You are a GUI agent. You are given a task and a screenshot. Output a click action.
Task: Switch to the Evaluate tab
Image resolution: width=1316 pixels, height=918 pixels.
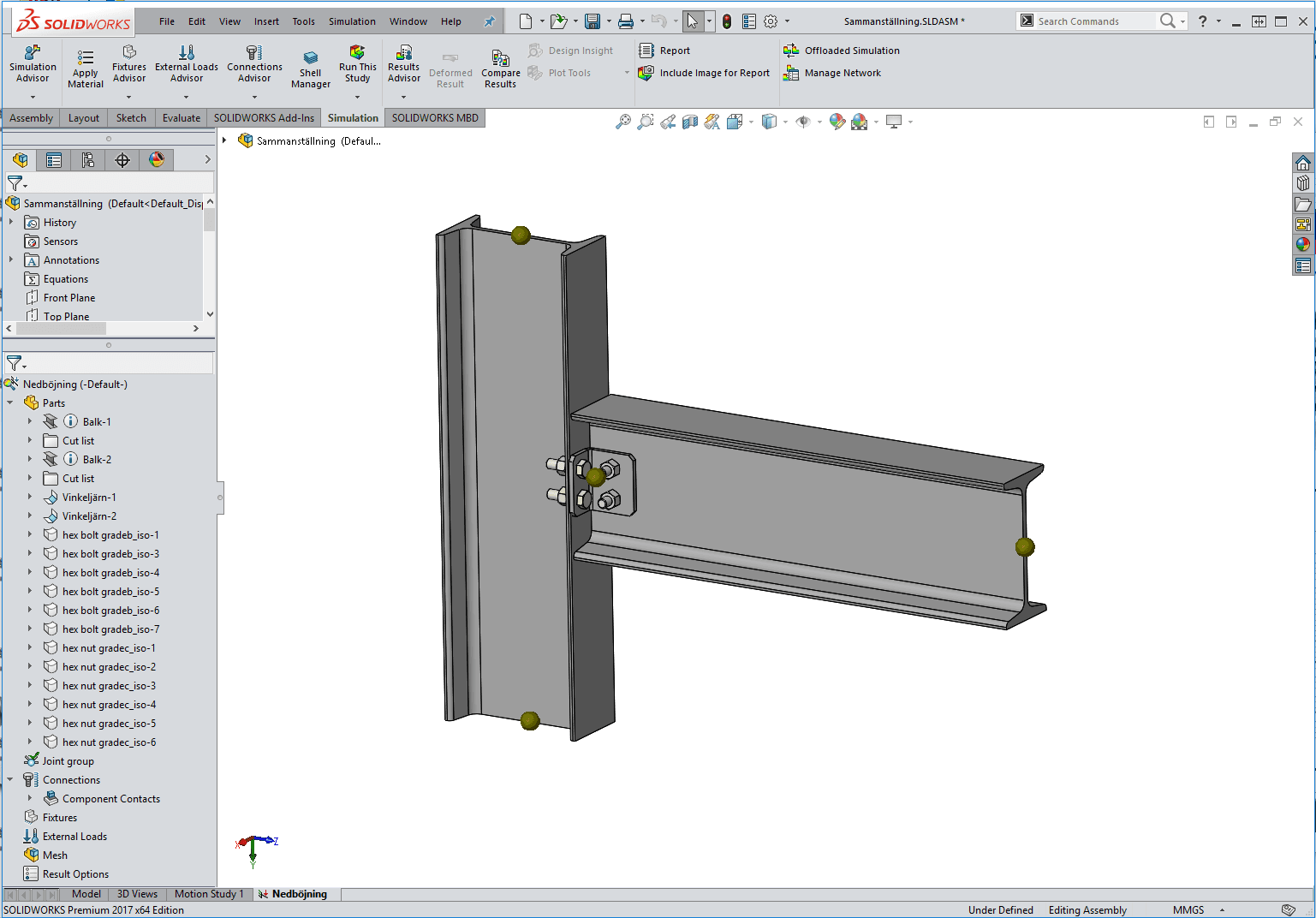click(x=181, y=118)
